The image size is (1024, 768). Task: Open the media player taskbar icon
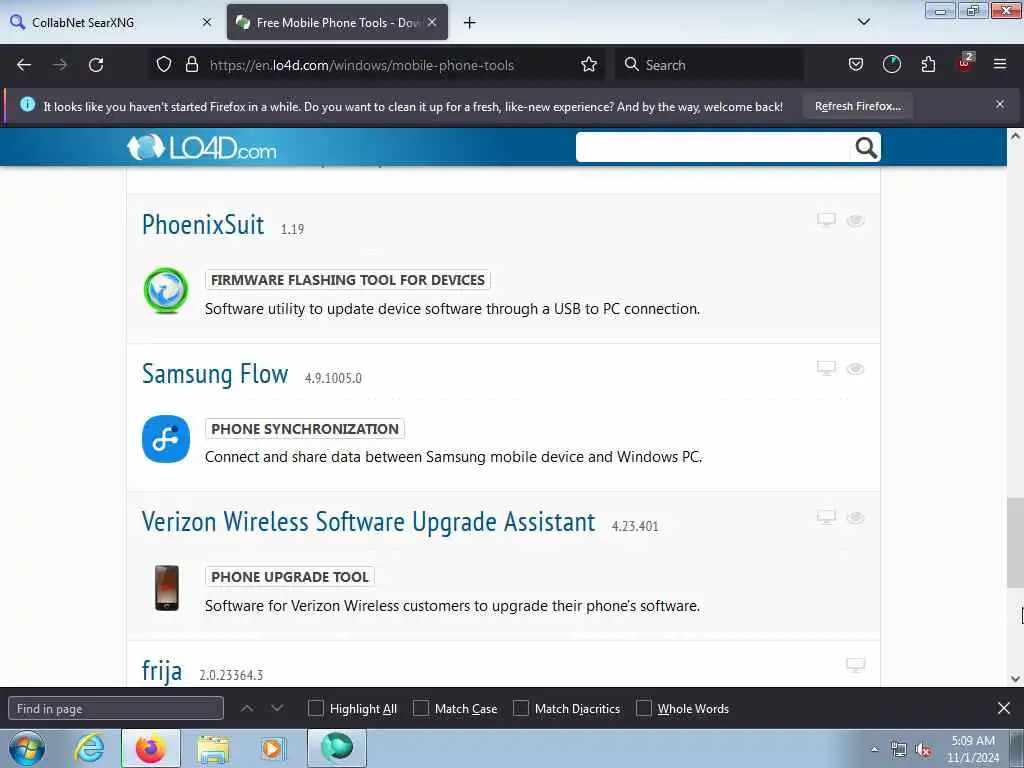click(x=273, y=748)
